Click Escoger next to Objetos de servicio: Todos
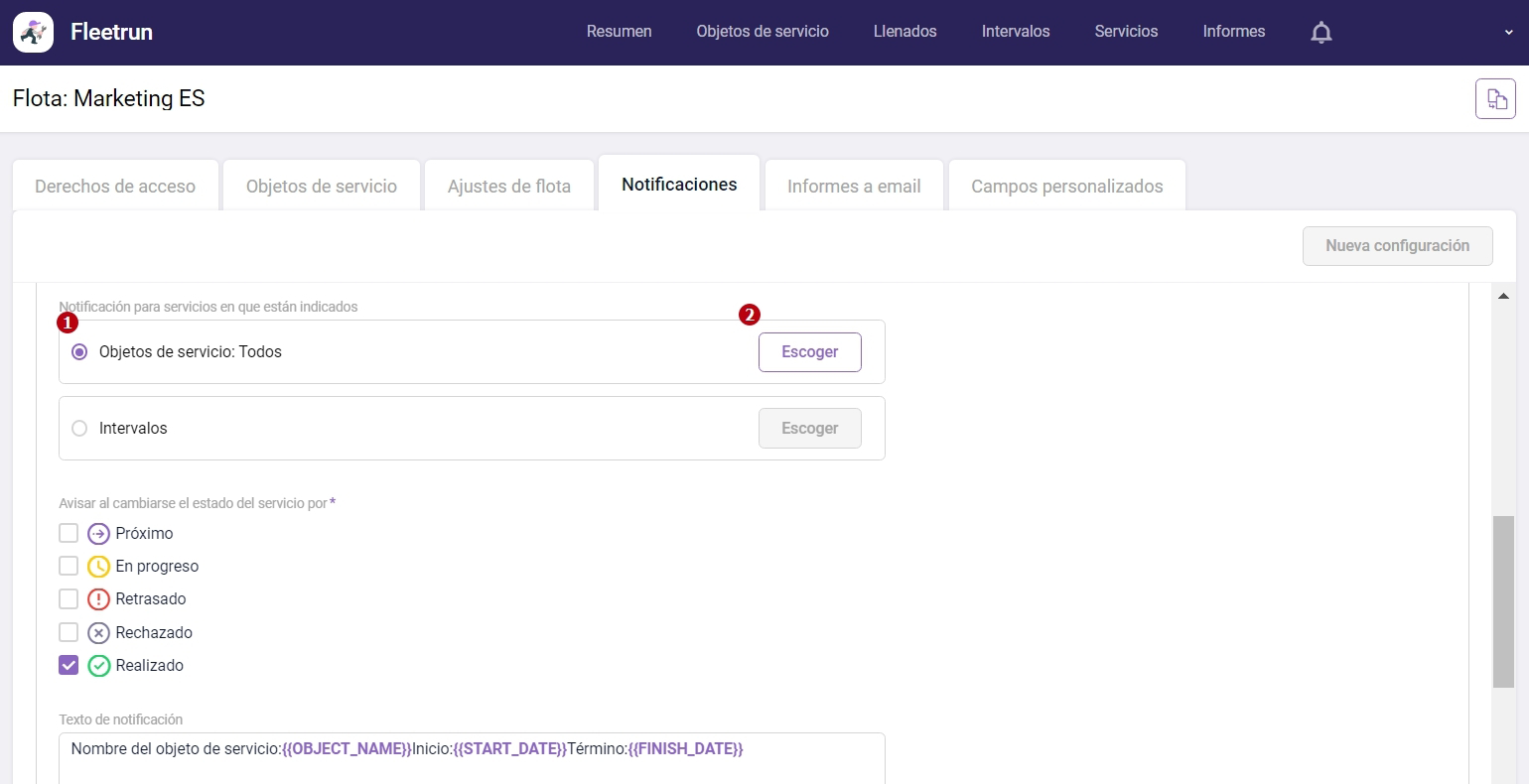 [809, 351]
